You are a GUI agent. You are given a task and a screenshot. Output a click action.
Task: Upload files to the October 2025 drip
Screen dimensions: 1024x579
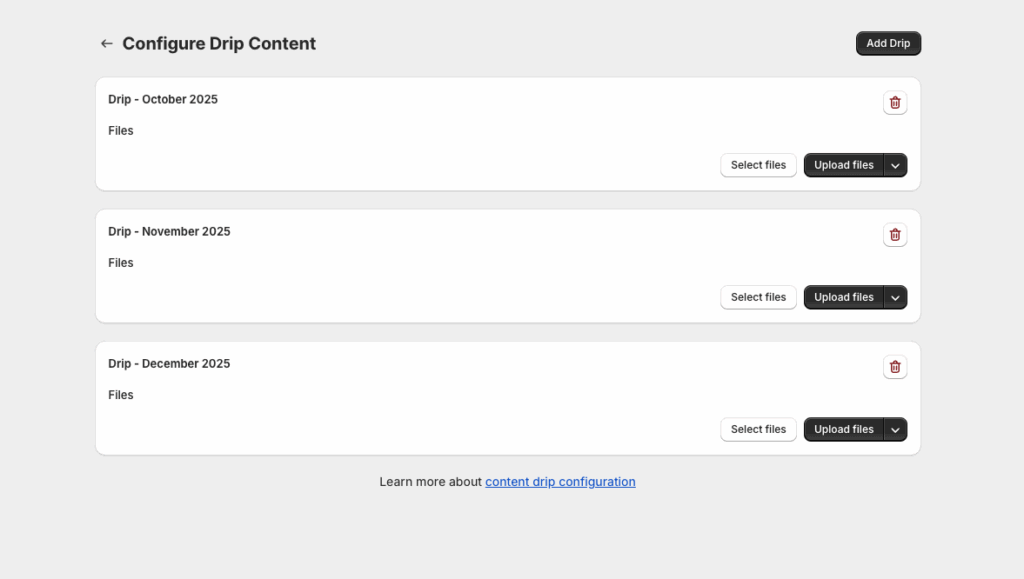pos(843,165)
